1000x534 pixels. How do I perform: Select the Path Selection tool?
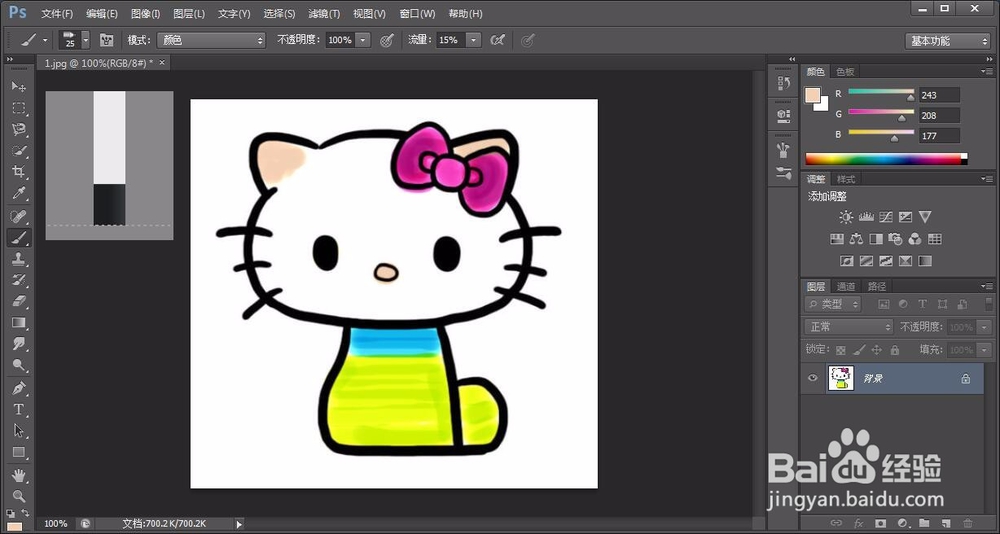pos(18,431)
